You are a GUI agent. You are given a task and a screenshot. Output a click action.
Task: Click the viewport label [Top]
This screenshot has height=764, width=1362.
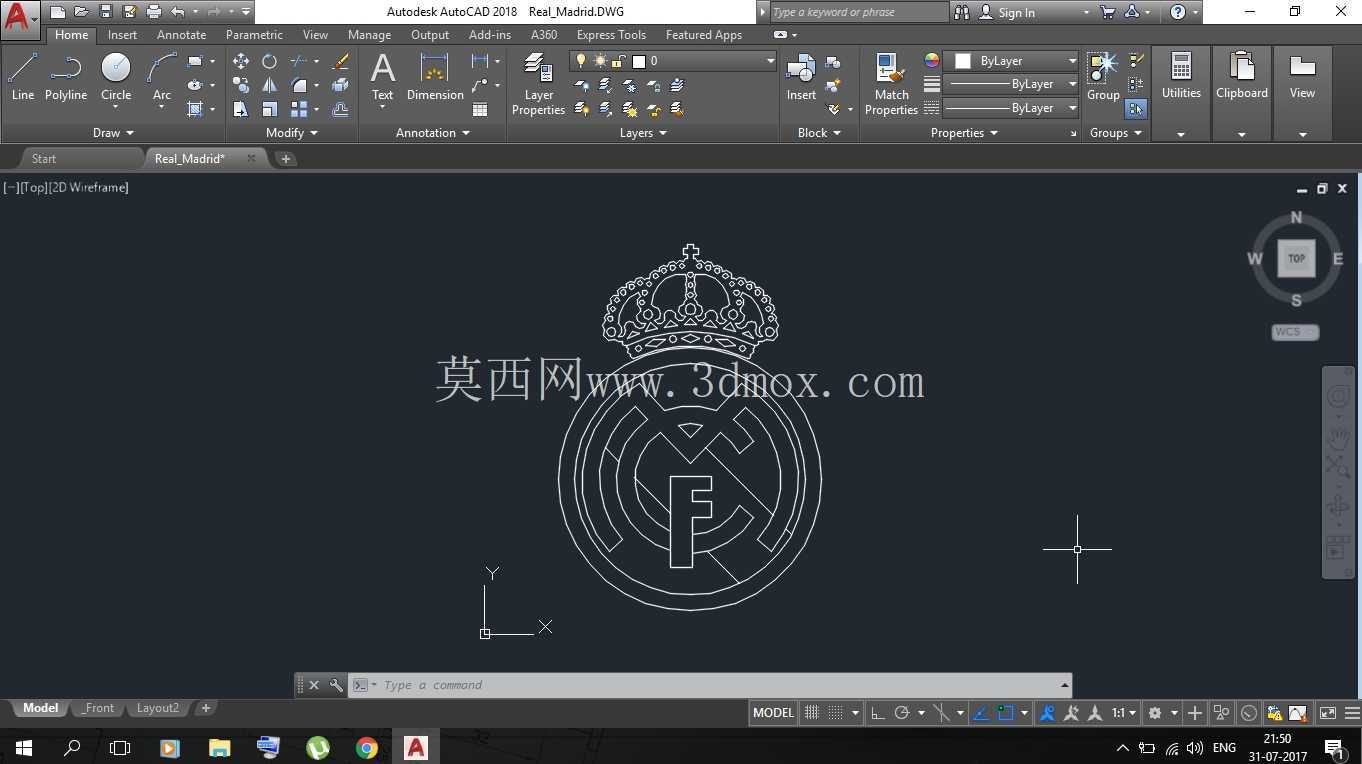pyautogui.click(x=33, y=187)
